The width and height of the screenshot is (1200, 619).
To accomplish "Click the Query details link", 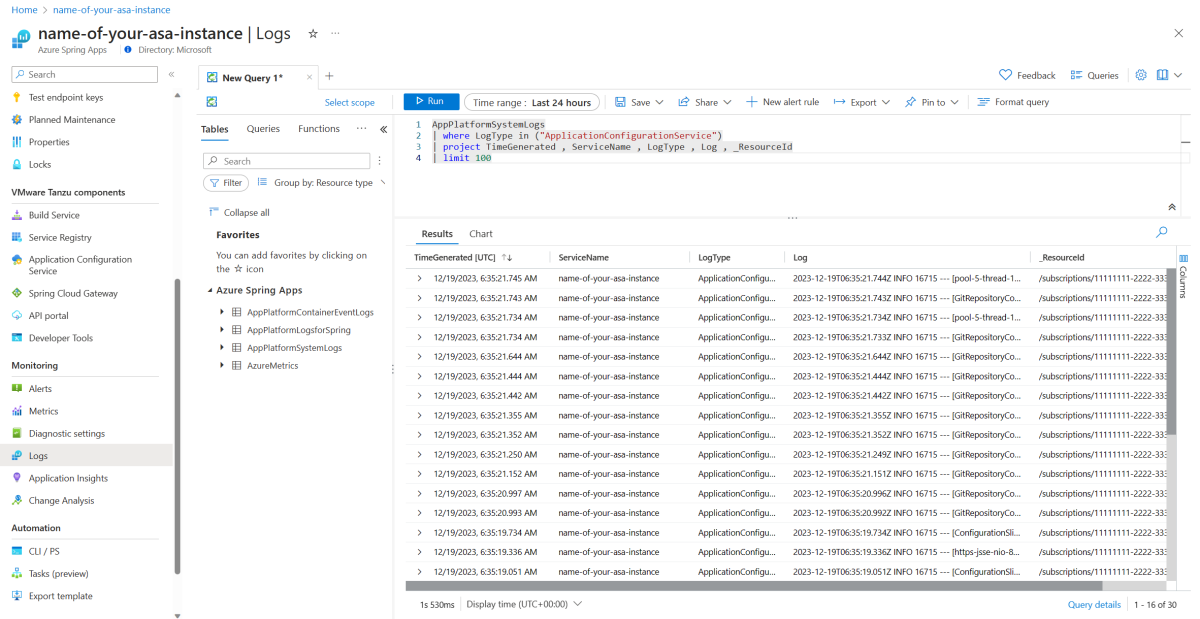I will 1094,604.
